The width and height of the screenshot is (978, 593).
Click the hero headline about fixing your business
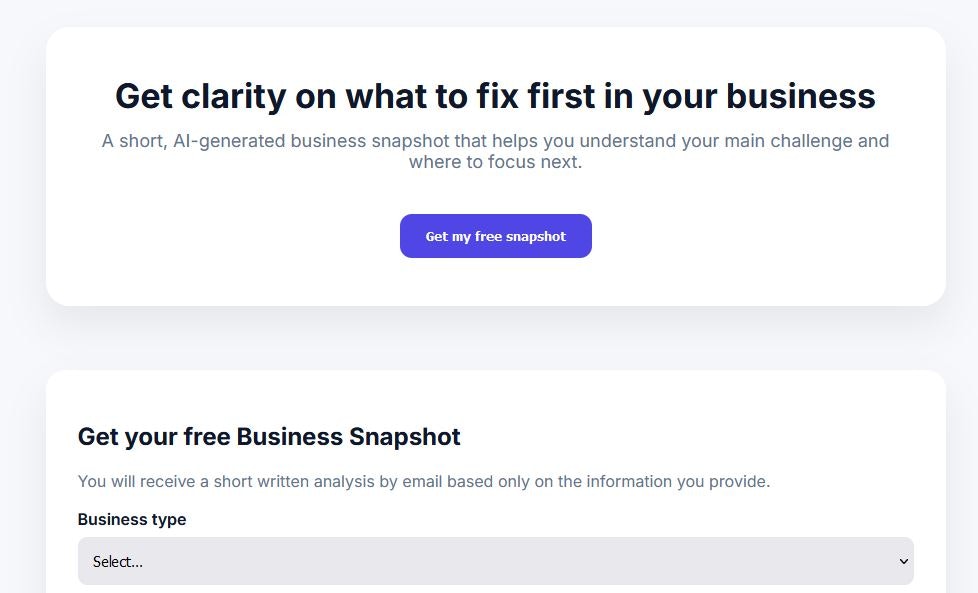tap(495, 96)
